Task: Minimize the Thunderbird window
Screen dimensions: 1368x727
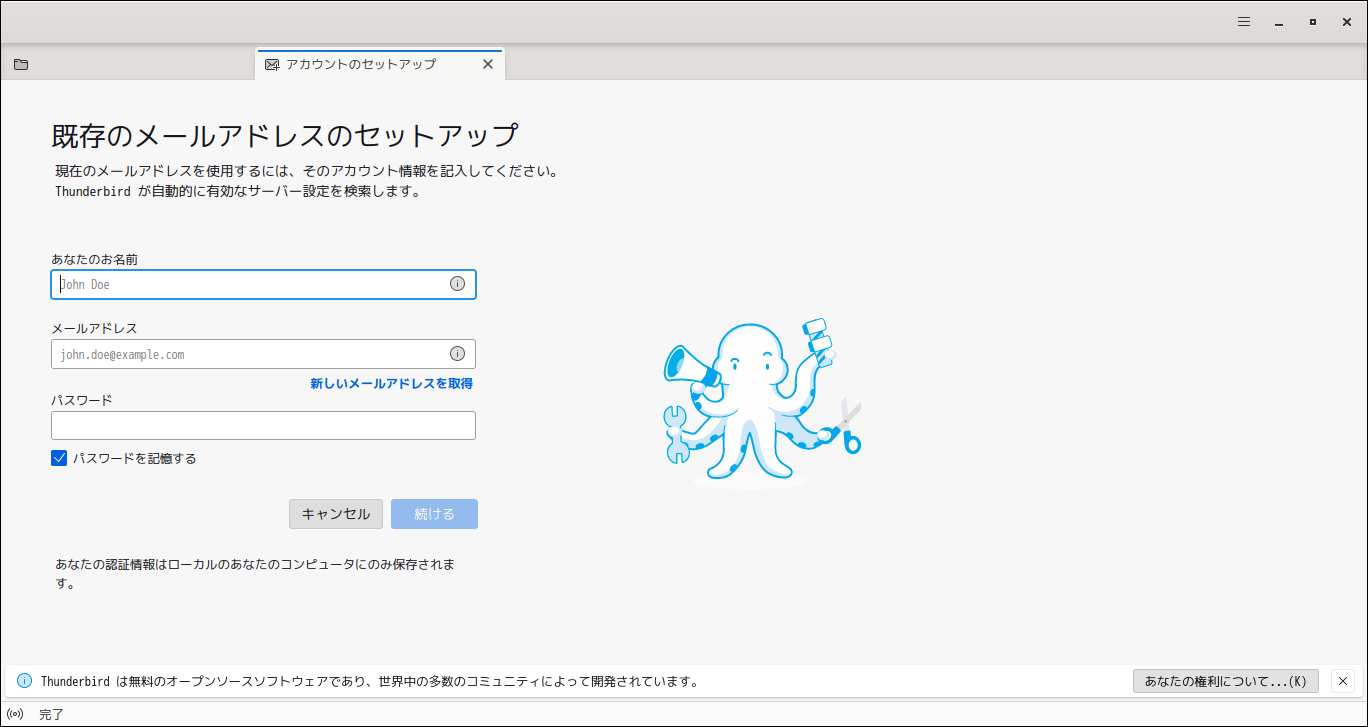Action: click(x=1278, y=21)
